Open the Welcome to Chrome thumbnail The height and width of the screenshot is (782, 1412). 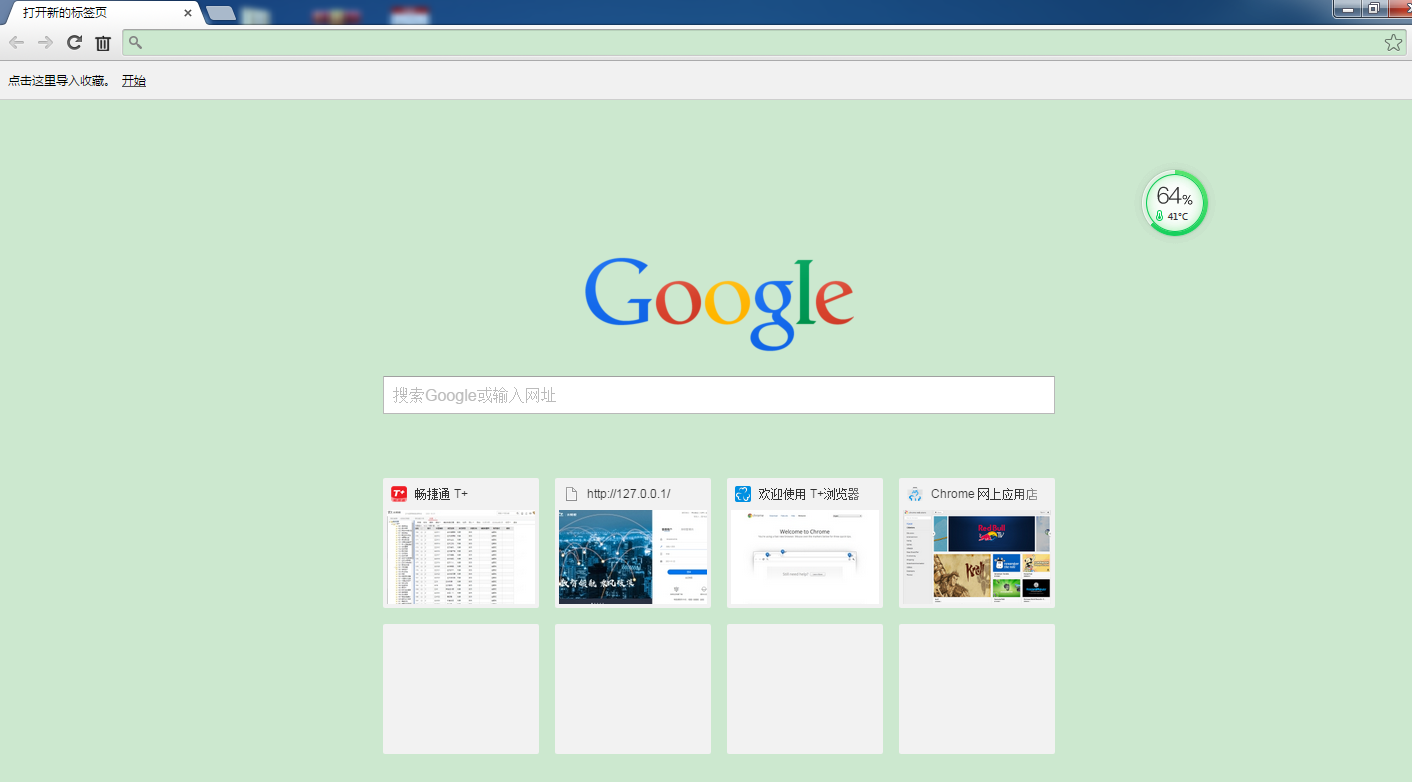click(x=805, y=557)
